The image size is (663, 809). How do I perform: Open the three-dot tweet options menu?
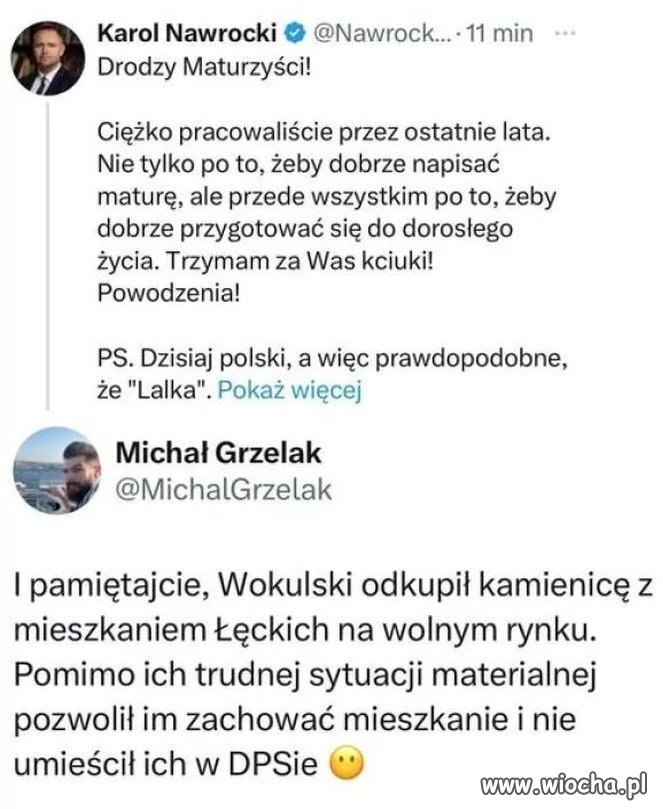click(565, 34)
